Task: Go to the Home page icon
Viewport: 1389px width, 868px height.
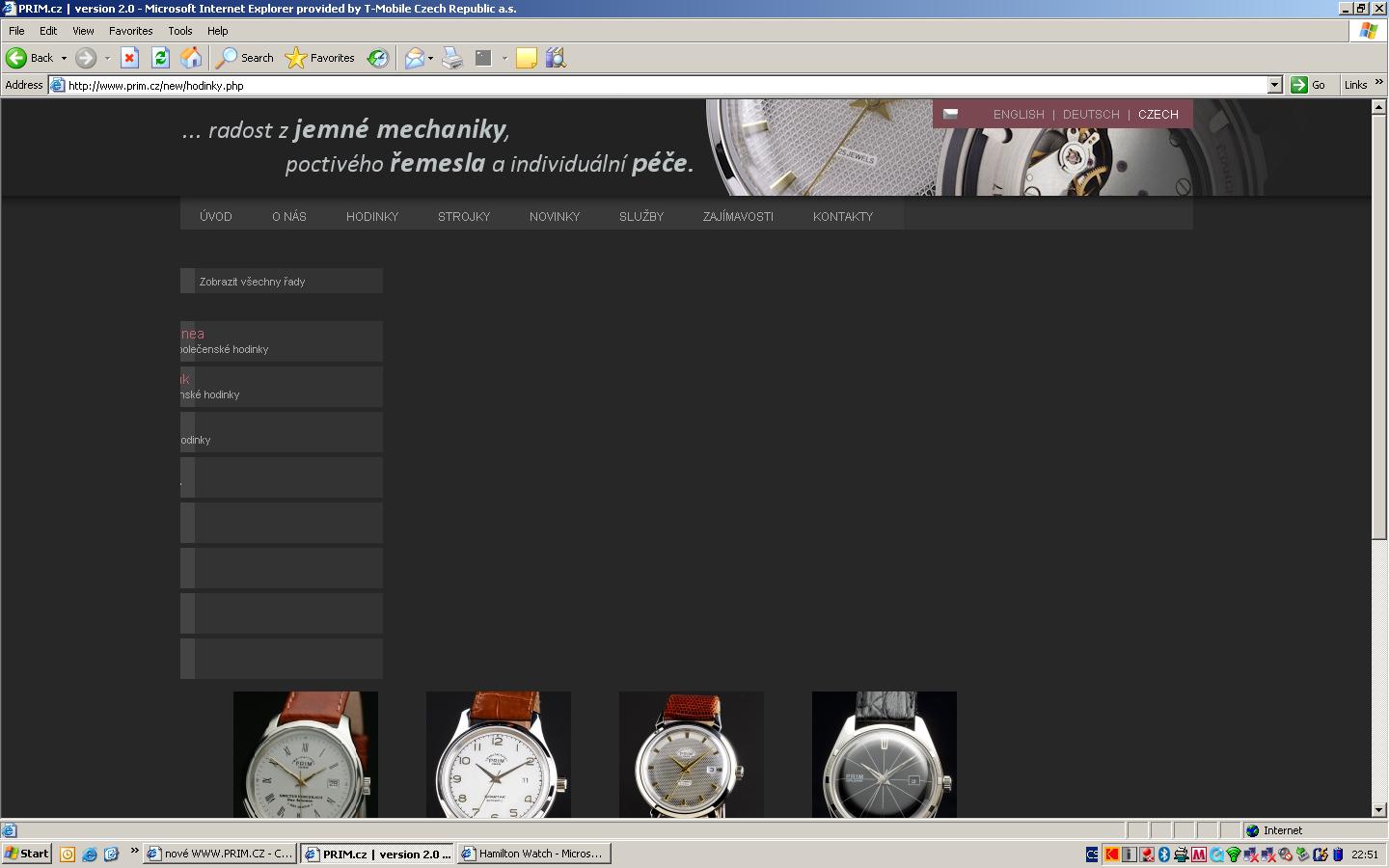Action: tap(191, 58)
